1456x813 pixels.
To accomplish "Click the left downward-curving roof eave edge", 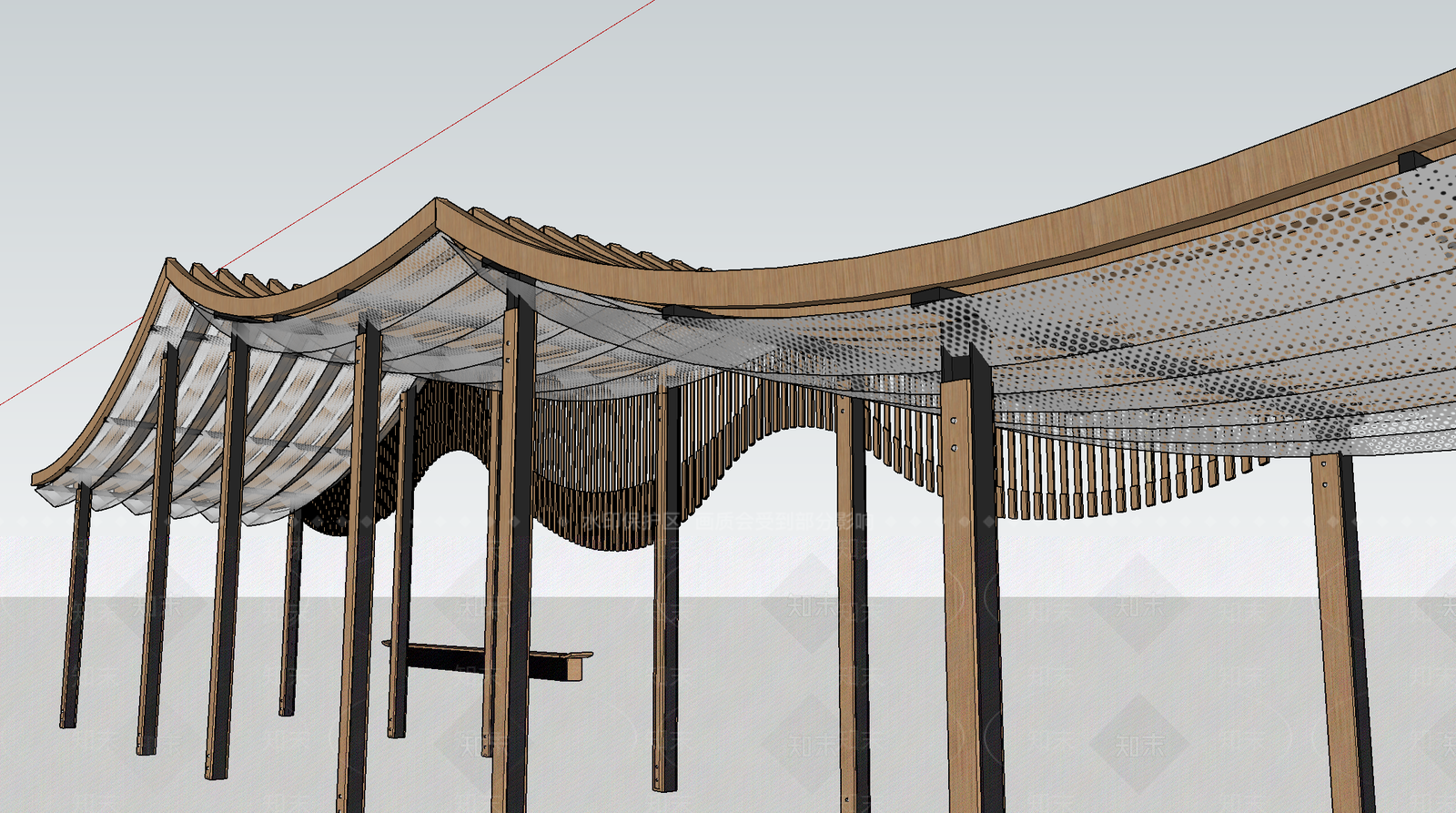I will (x=100, y=382).
